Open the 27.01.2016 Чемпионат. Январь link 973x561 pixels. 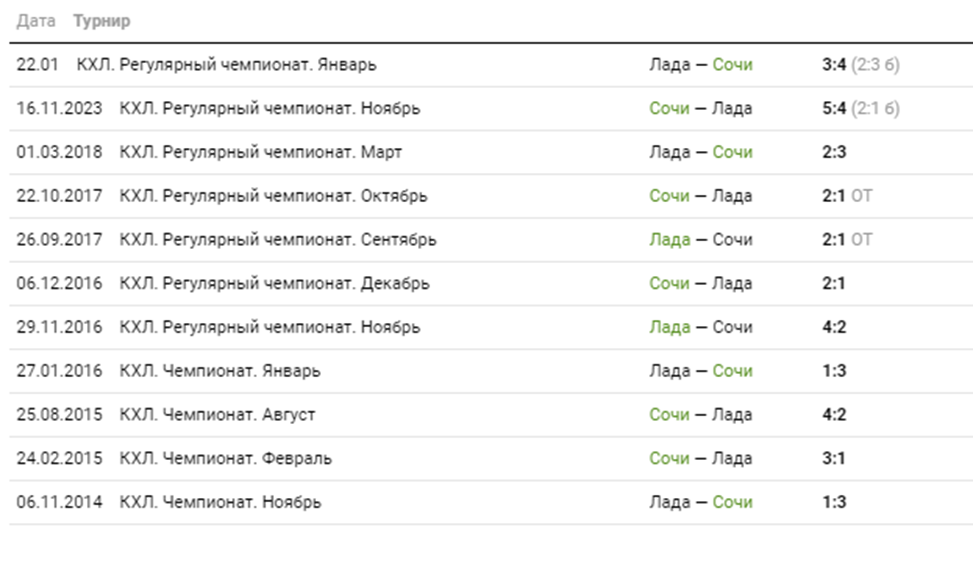[x=220, y=371]
